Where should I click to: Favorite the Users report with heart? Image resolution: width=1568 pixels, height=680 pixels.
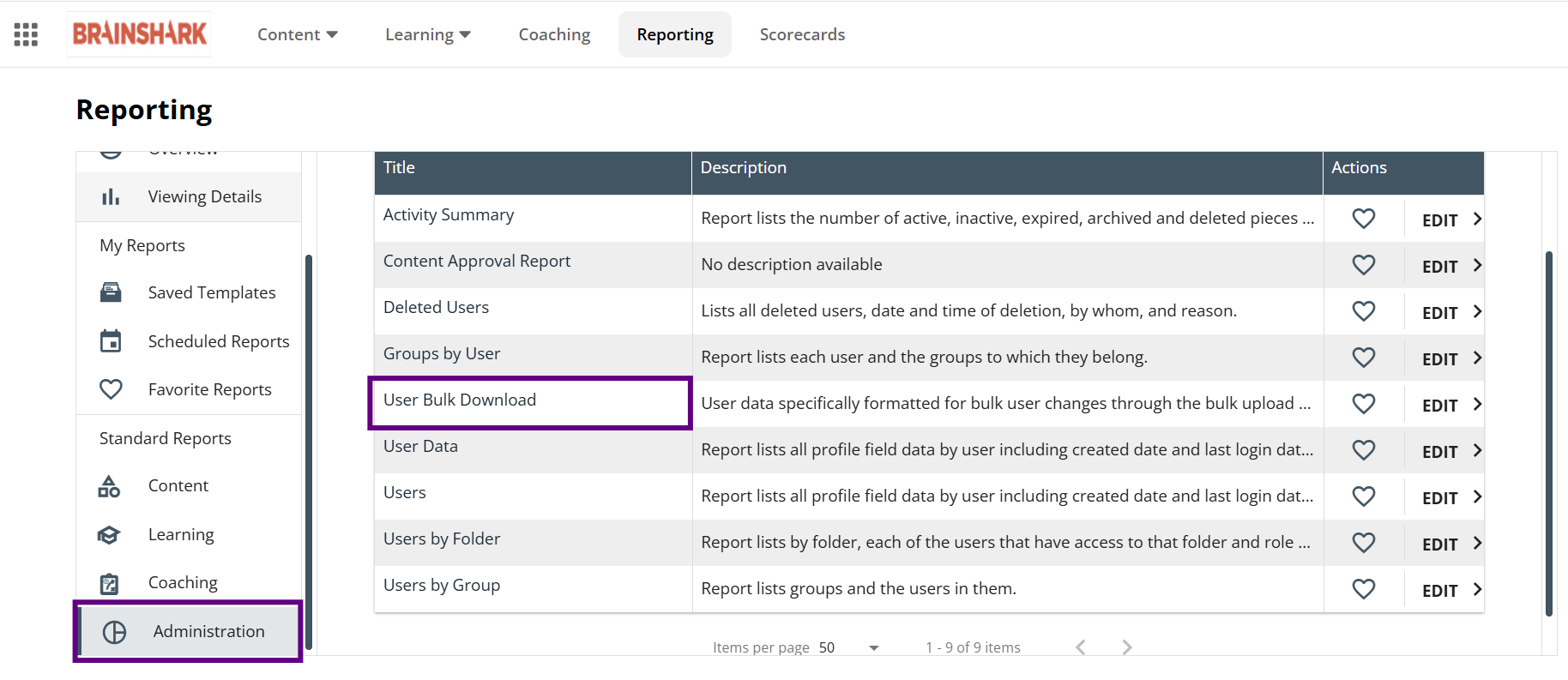tap(1364, 496)
